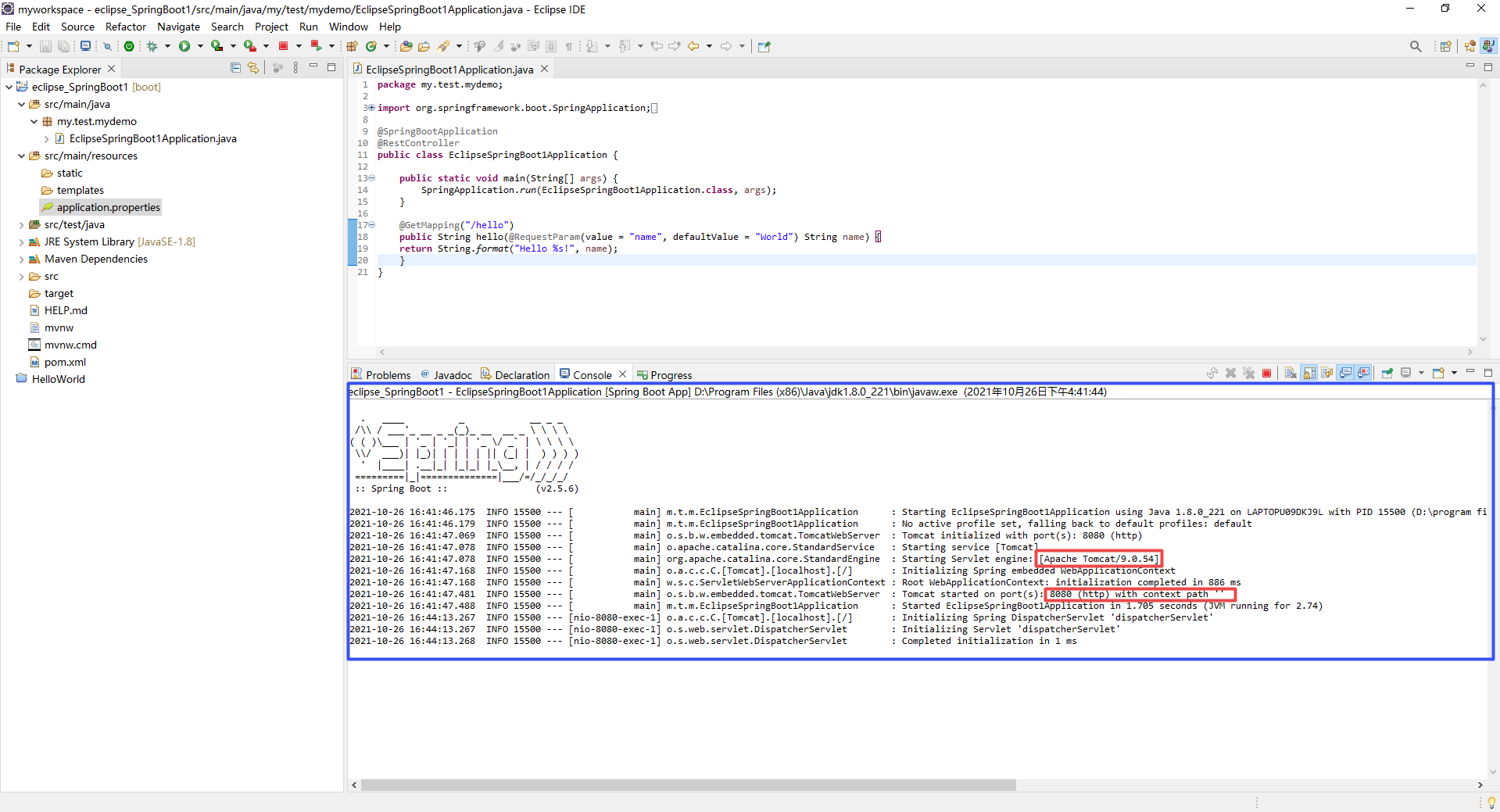Click Remove All Terminated Launches icon
This screenshot has height=812, width=1500.
pos(1248,373)
